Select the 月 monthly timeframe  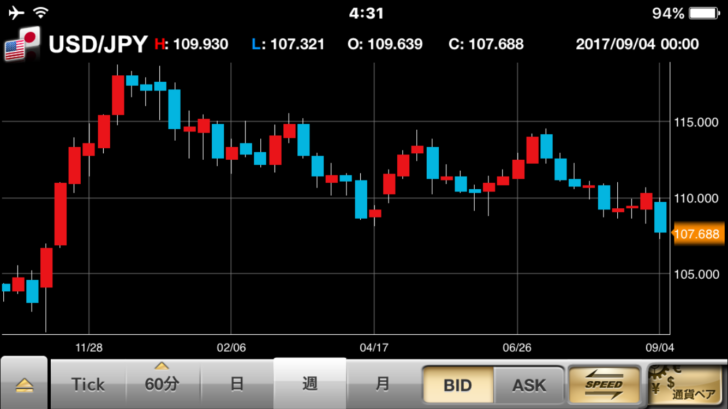383,384
